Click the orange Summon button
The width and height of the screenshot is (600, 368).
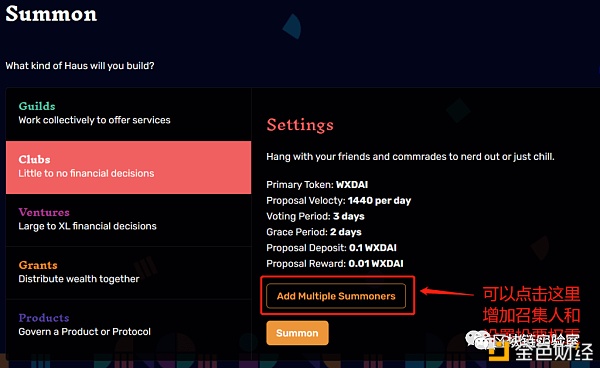point(297,333)
